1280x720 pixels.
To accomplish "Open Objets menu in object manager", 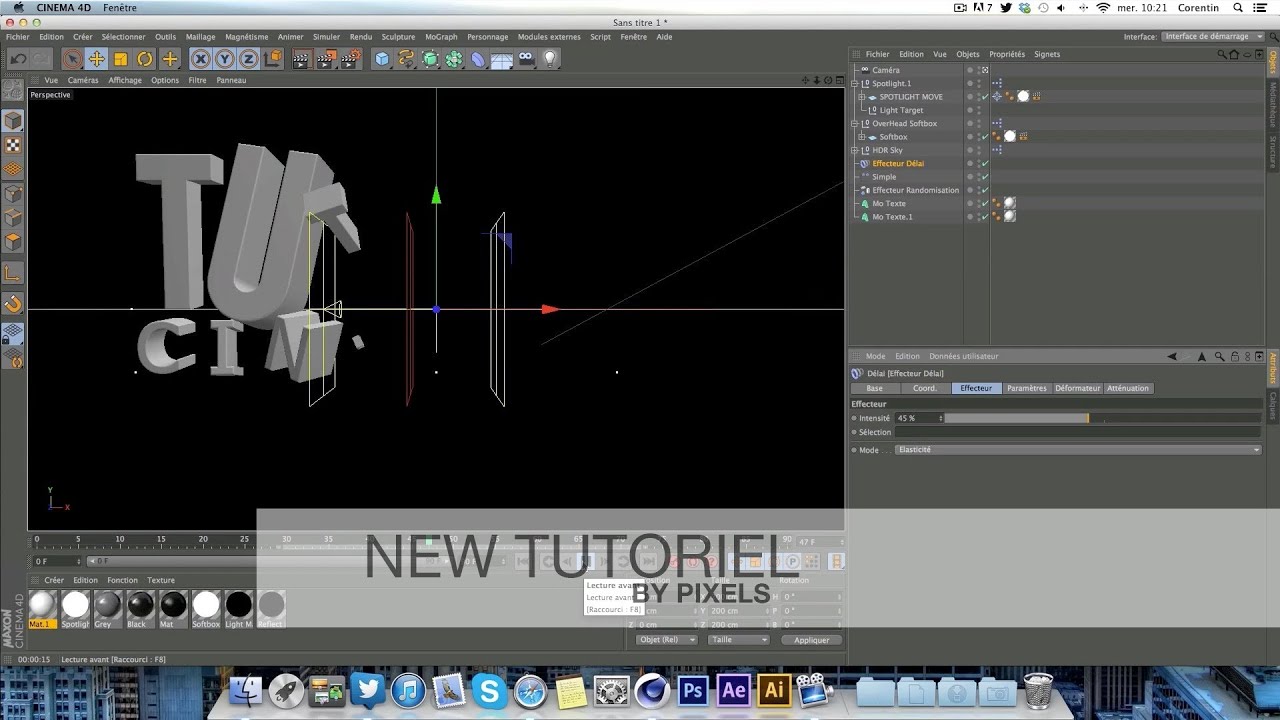I will [x=968, y=54].
